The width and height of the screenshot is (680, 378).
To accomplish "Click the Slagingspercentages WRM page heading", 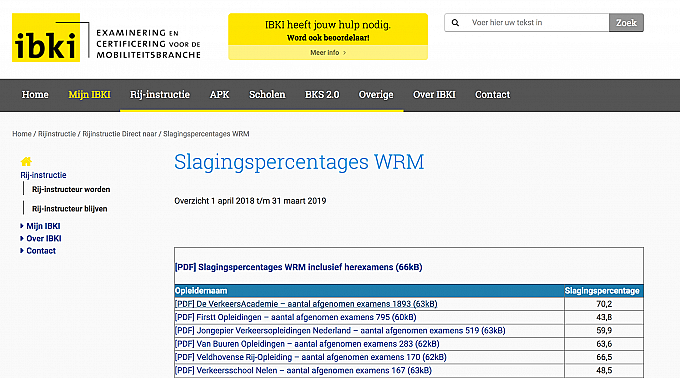I will [299, 162].
